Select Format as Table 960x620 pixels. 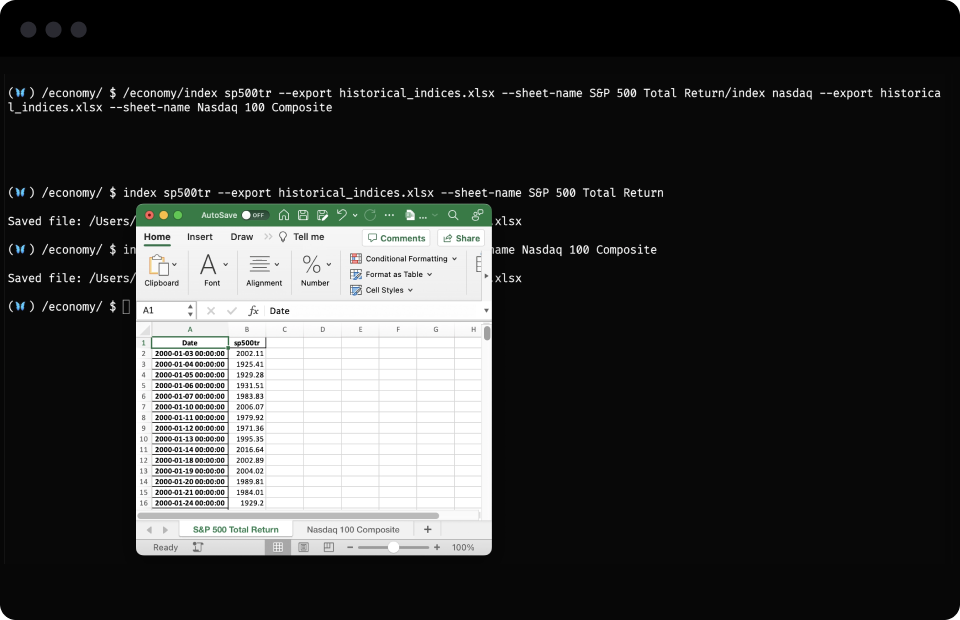point(395,274)
